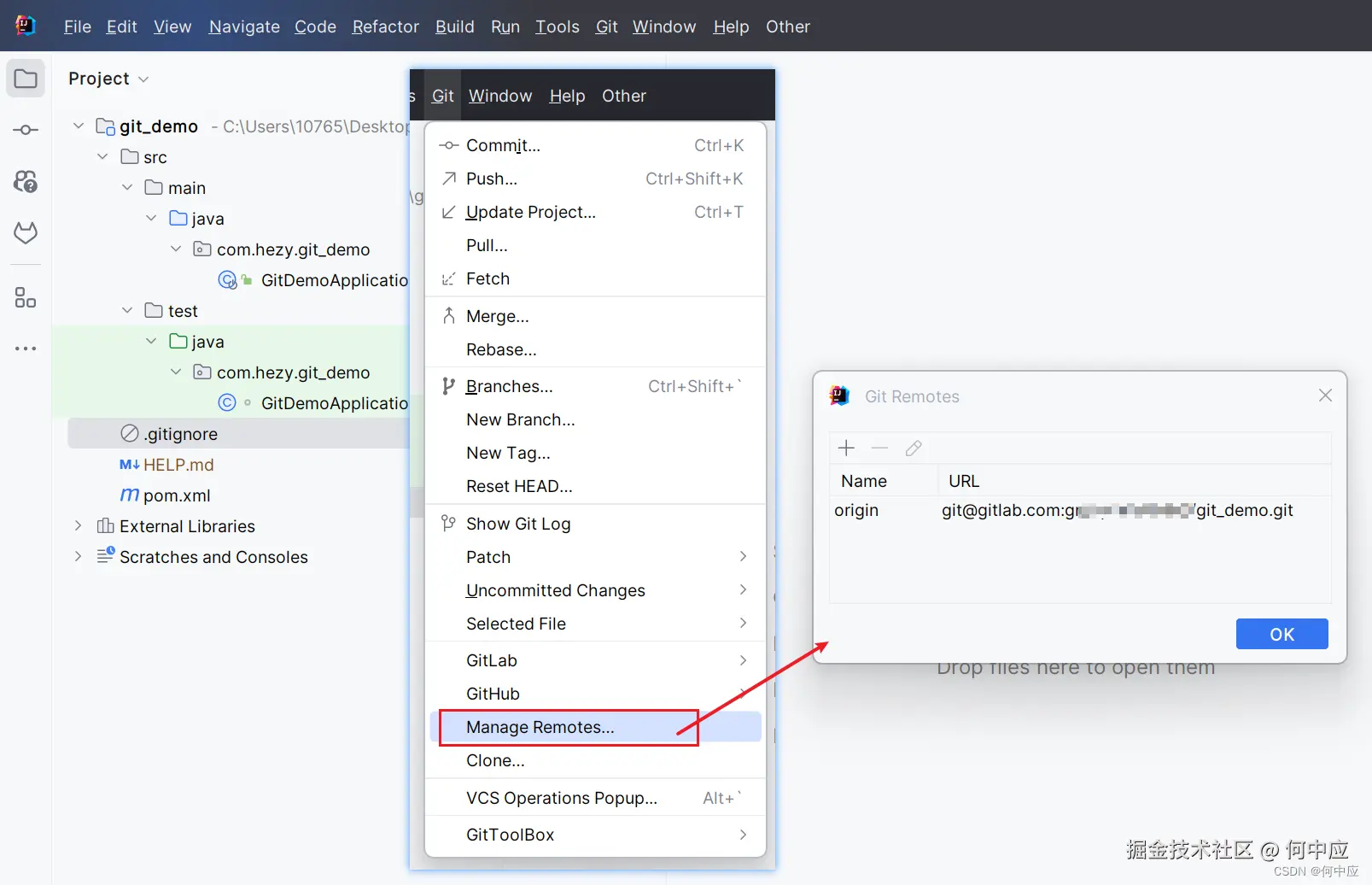Click OK in the Git Remotes dialog
Viewport: 1372px width, 885px height.
[1282, 634]
